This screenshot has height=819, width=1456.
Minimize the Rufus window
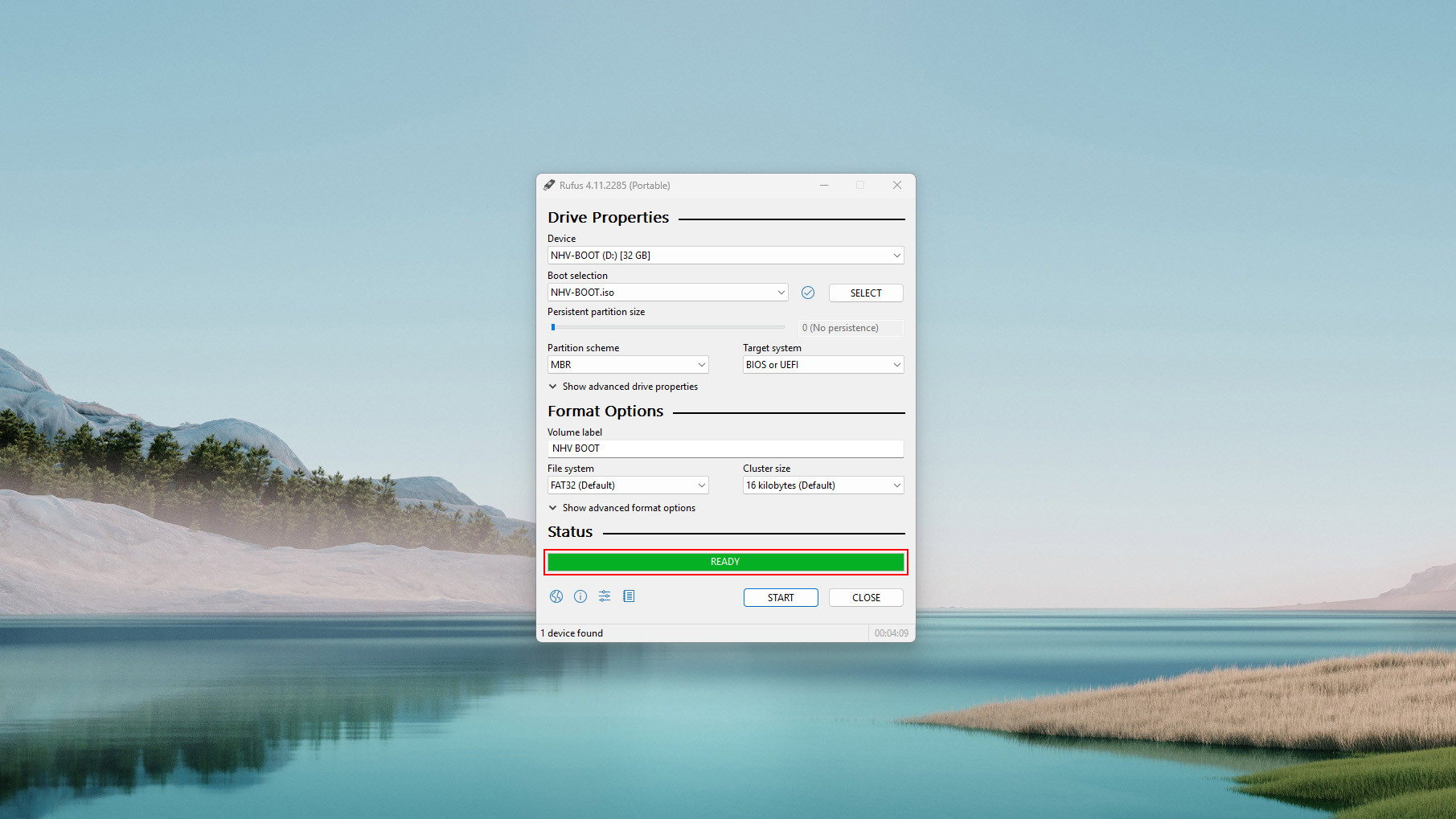(824, 185)
